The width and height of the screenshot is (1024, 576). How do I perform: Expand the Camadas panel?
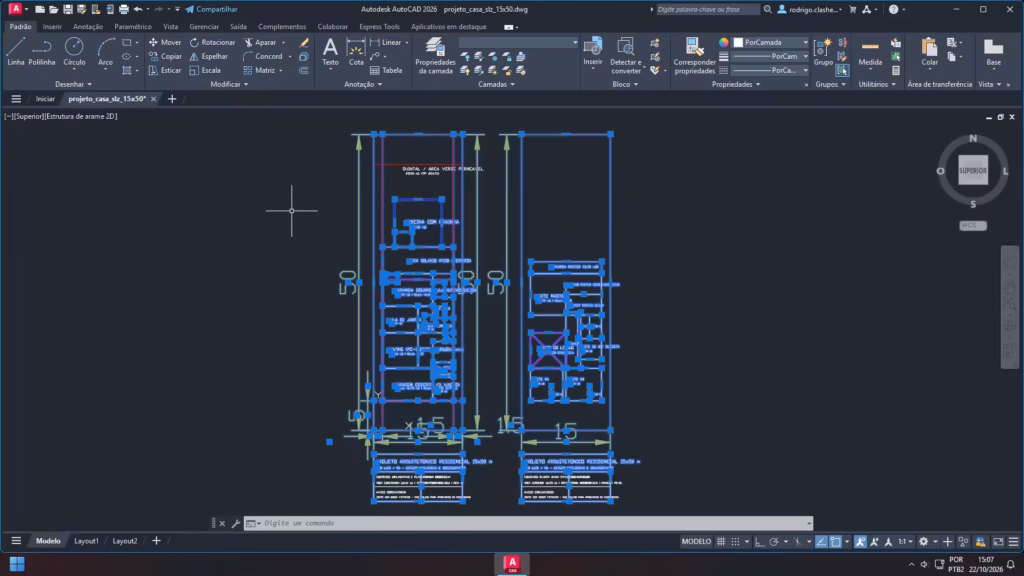pos(496,84)
